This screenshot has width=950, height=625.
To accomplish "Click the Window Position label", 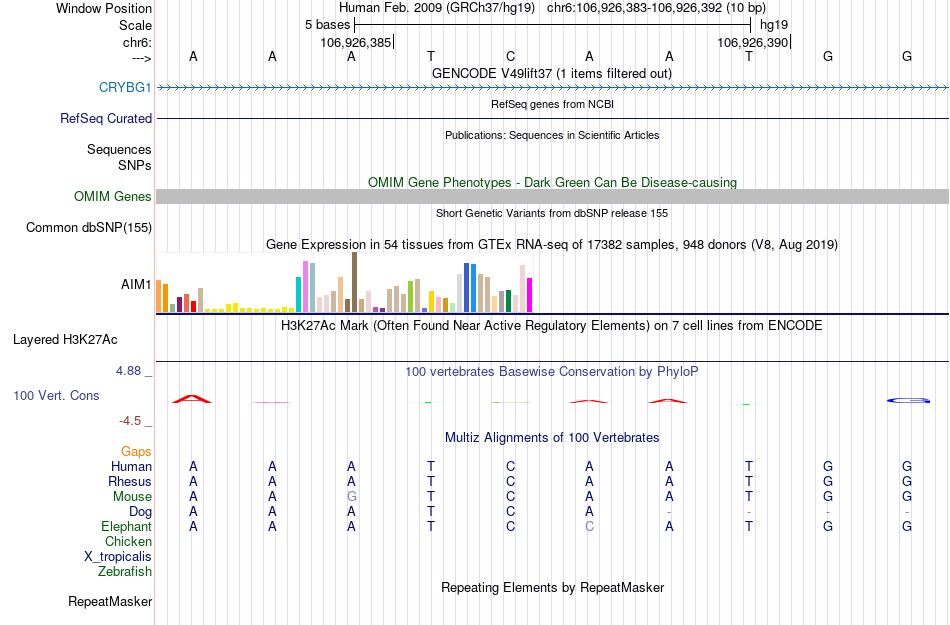I will [x=104, y=8].
